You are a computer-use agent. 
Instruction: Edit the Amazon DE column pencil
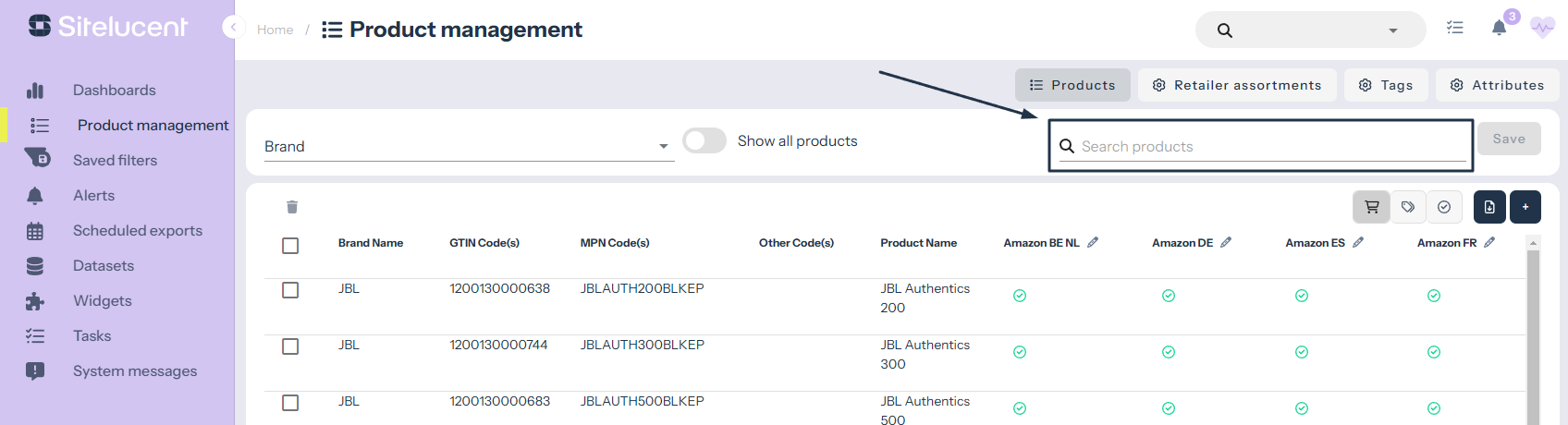point(1226,242)
